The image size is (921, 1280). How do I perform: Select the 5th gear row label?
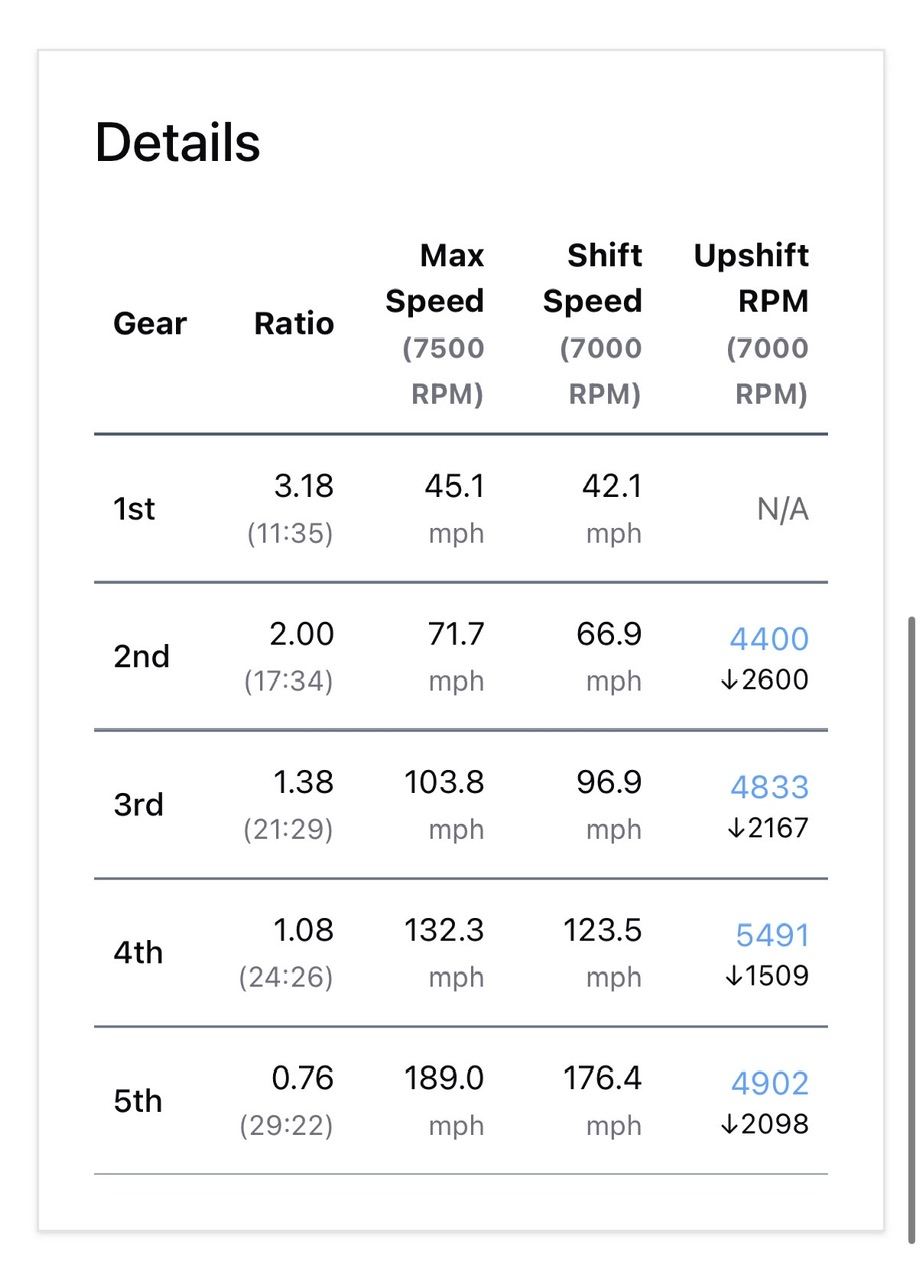point(138,1101)
